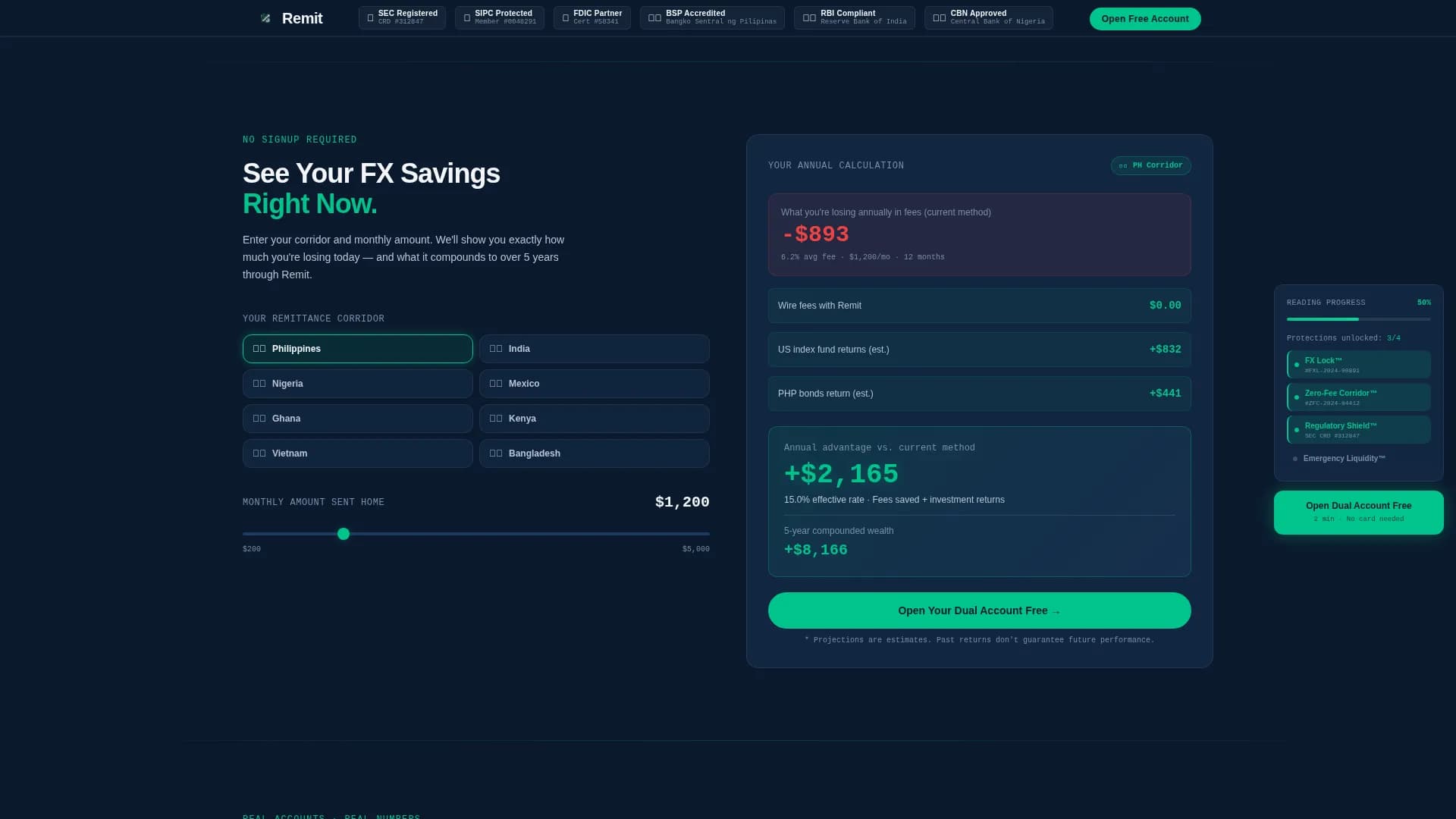This screenshot has height=819, width=1456.
Task: Click the 50% reading progress value
Action: 1423,303
